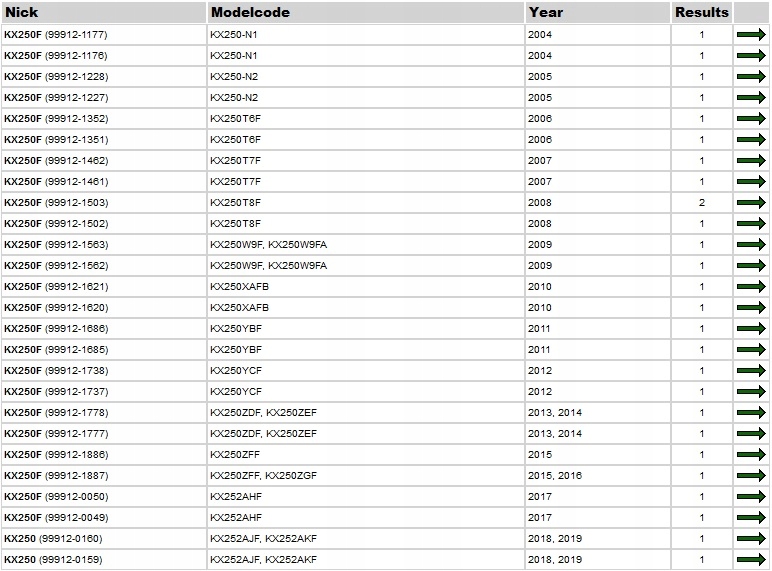The image size is (772, 571).
Task: Click green arrow in KX250XAFB 99912-1621 row
Action: [751, 286]
